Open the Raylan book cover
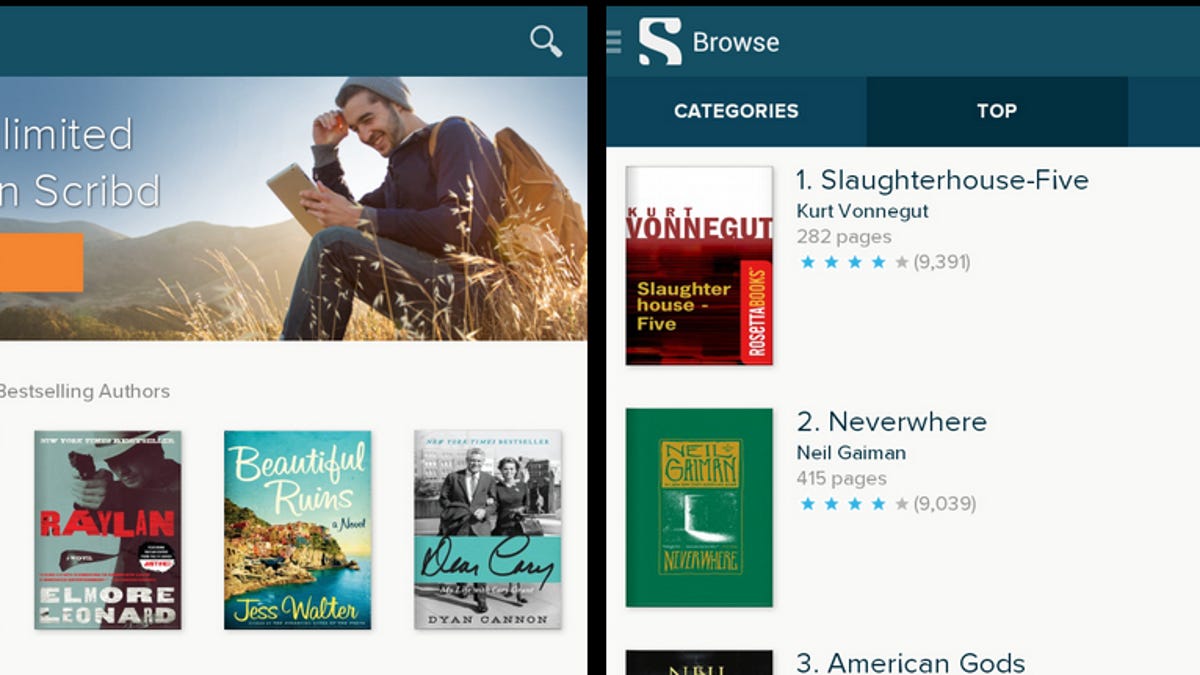Viewport: 1200px width, 675px height. 108,530
